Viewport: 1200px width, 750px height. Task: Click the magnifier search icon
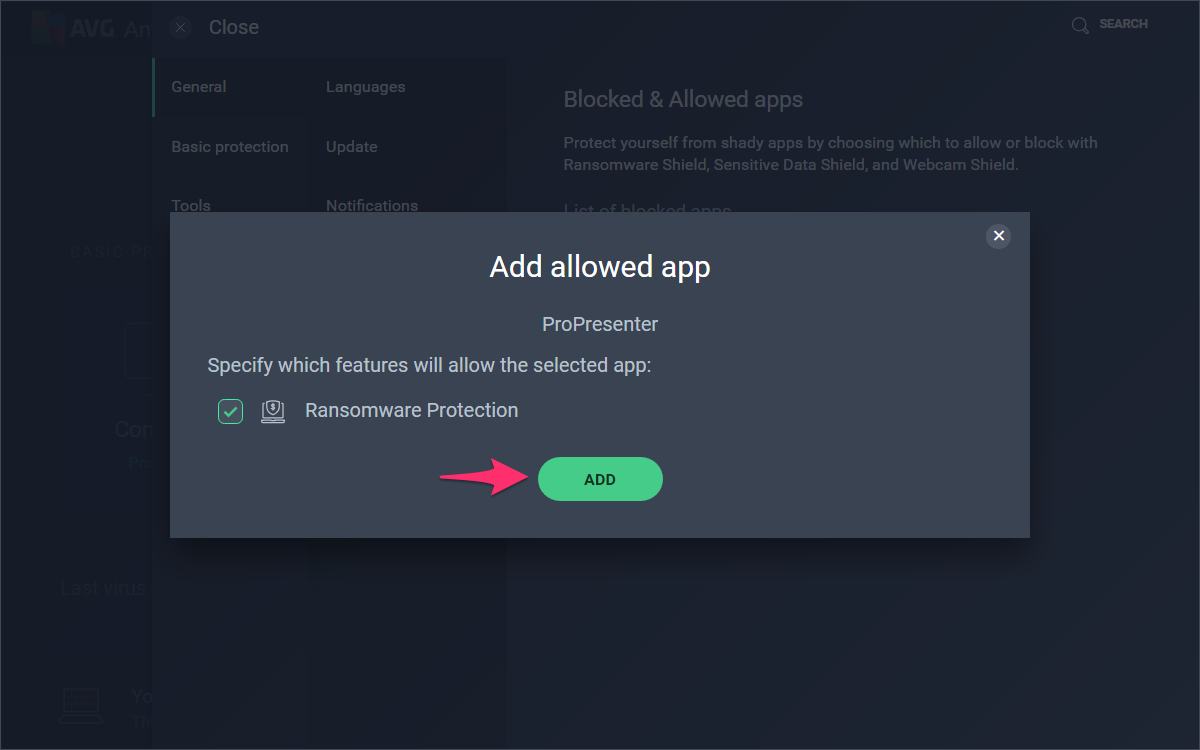pyautogui.click(x=1080, y=25)
